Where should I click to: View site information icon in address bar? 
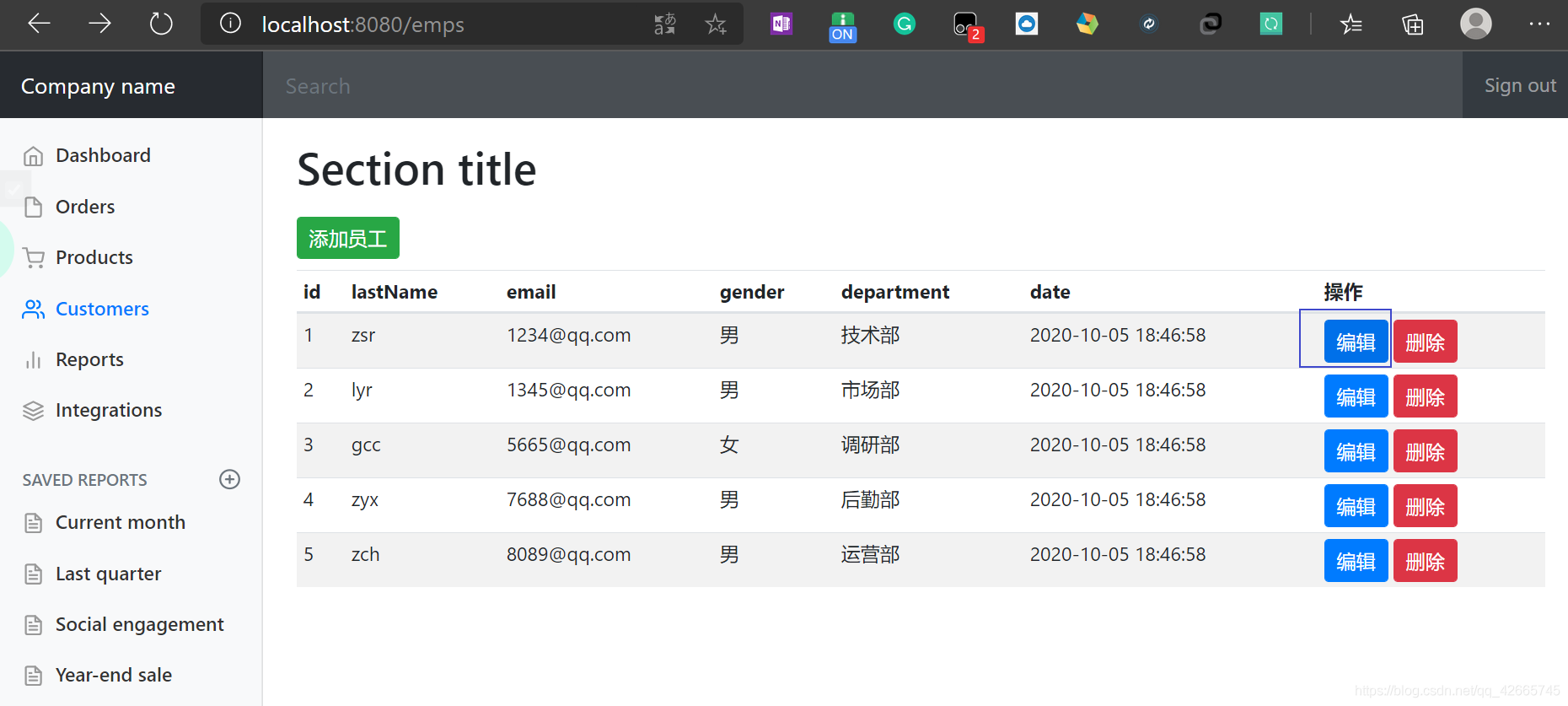tap(230, 24)
